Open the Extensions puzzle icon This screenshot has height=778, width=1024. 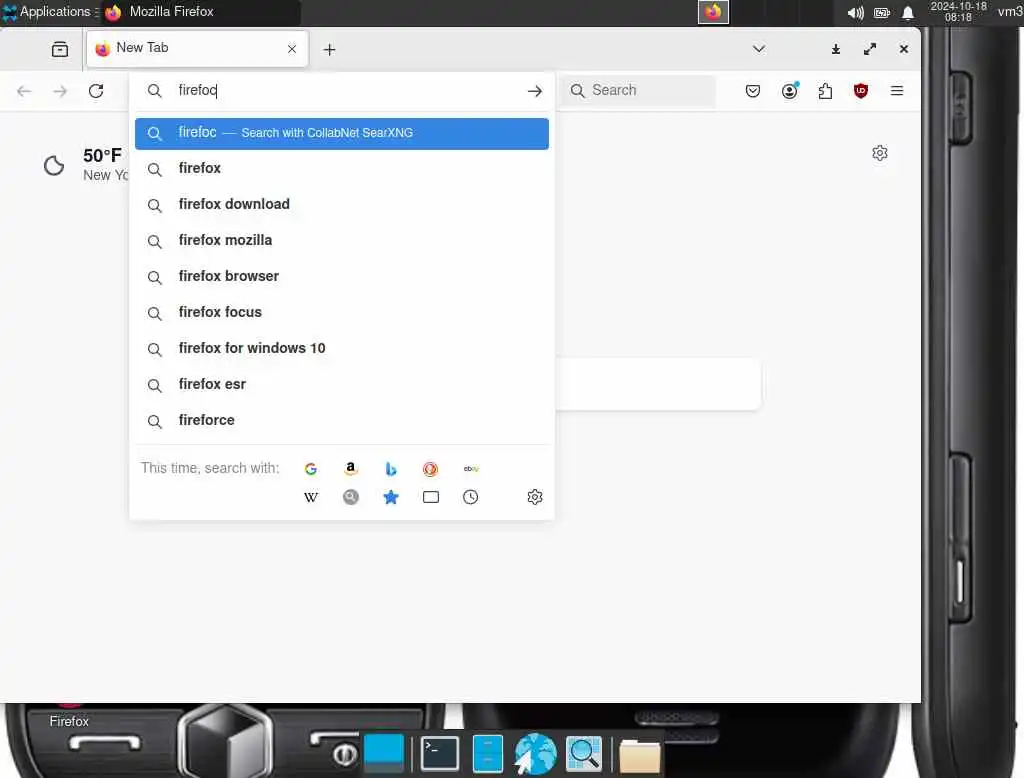[825, 91]
